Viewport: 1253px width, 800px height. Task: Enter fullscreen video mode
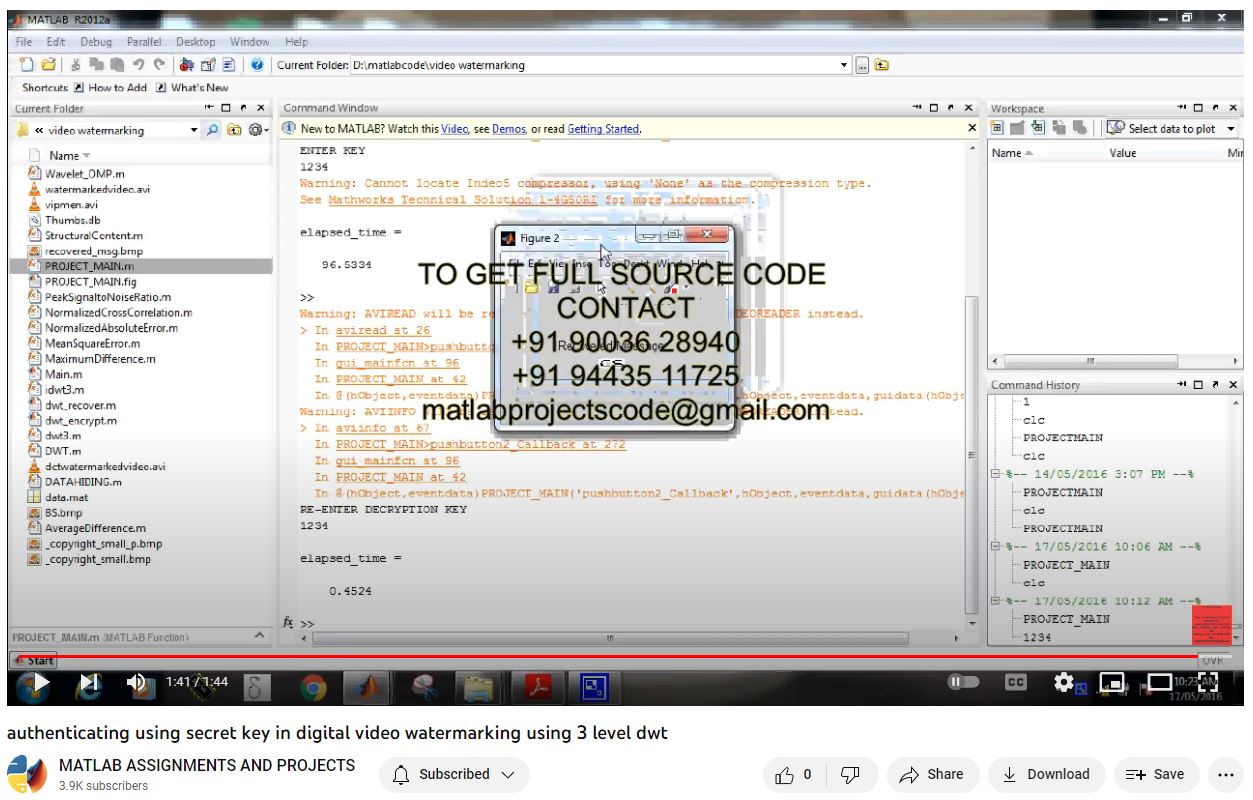pos(1208,683)
